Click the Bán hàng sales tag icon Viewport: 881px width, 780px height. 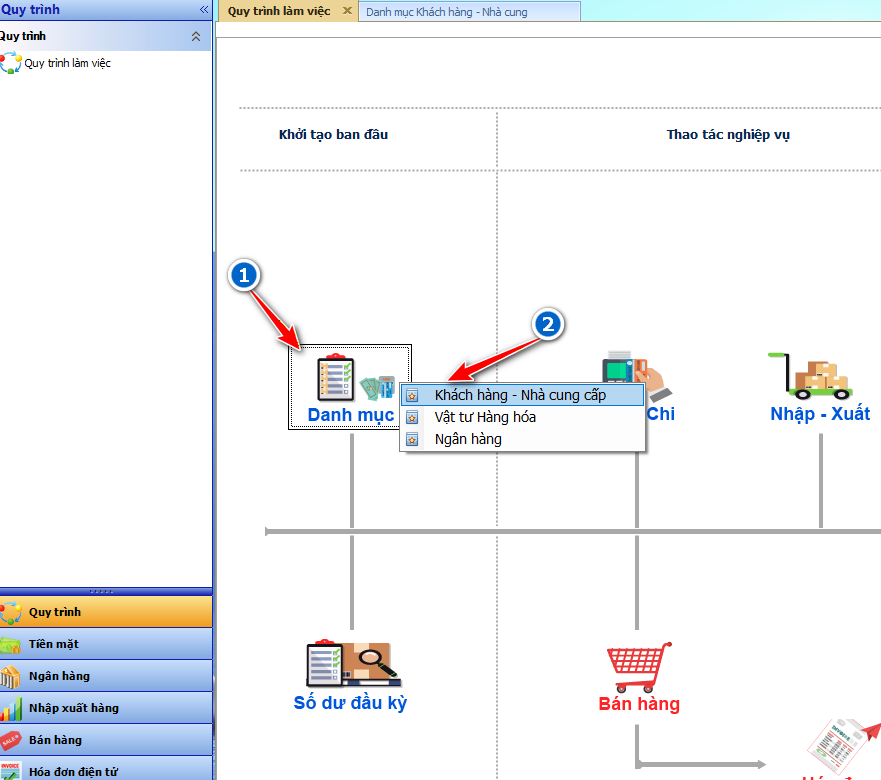coord(11,740)
